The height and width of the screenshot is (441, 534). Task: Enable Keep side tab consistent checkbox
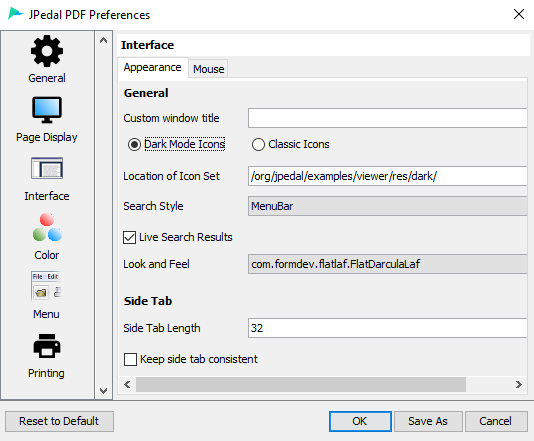(130, 359)
